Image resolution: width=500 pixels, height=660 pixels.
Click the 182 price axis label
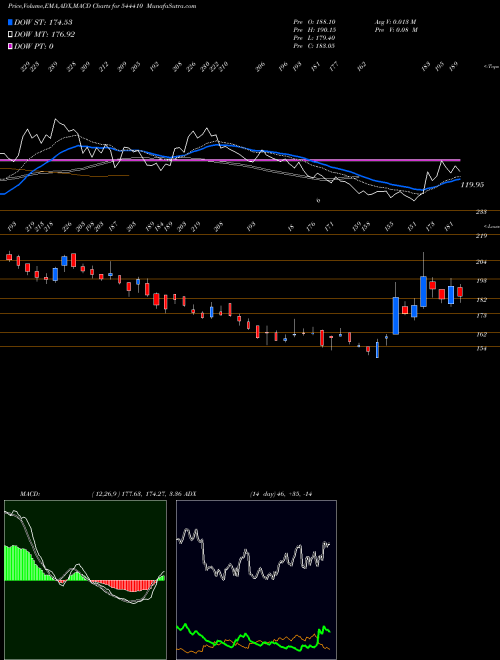click(481, 300)
